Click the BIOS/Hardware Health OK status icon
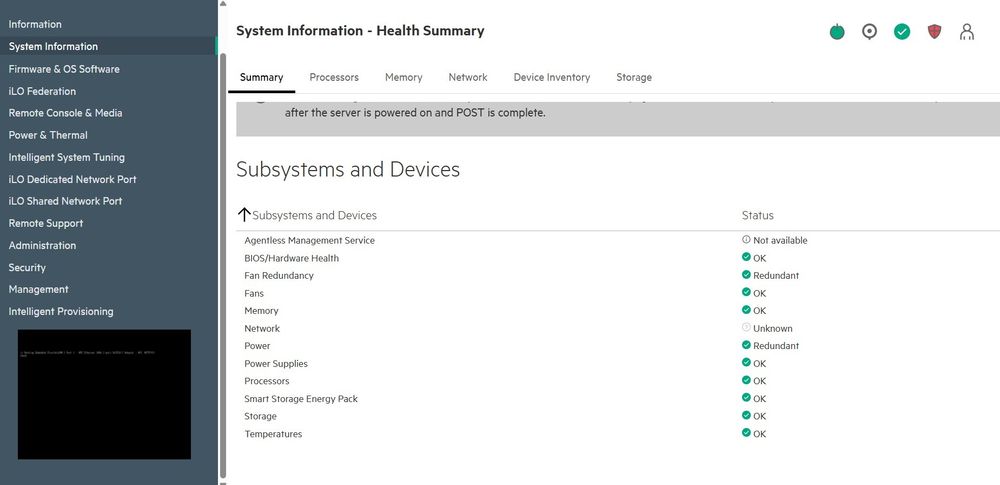Image resolution: width=1000 pixels, height=485 pixels. [x=746, y=258]
